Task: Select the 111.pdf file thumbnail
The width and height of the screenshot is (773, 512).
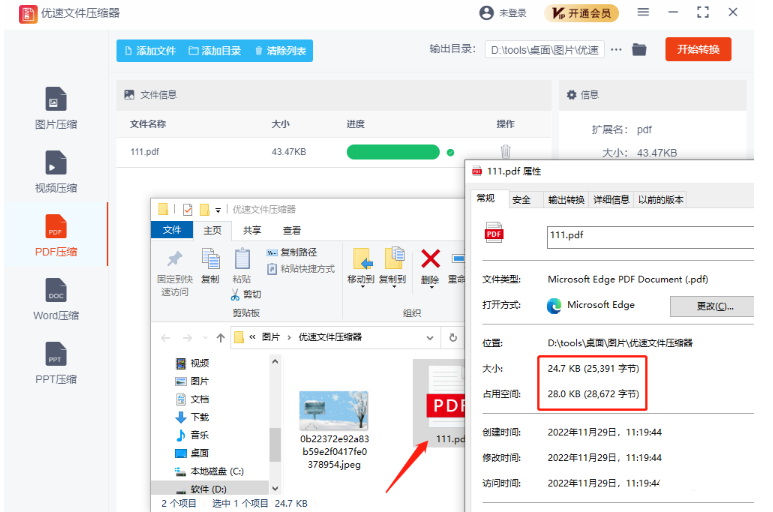Action: [x=439, y=403]
